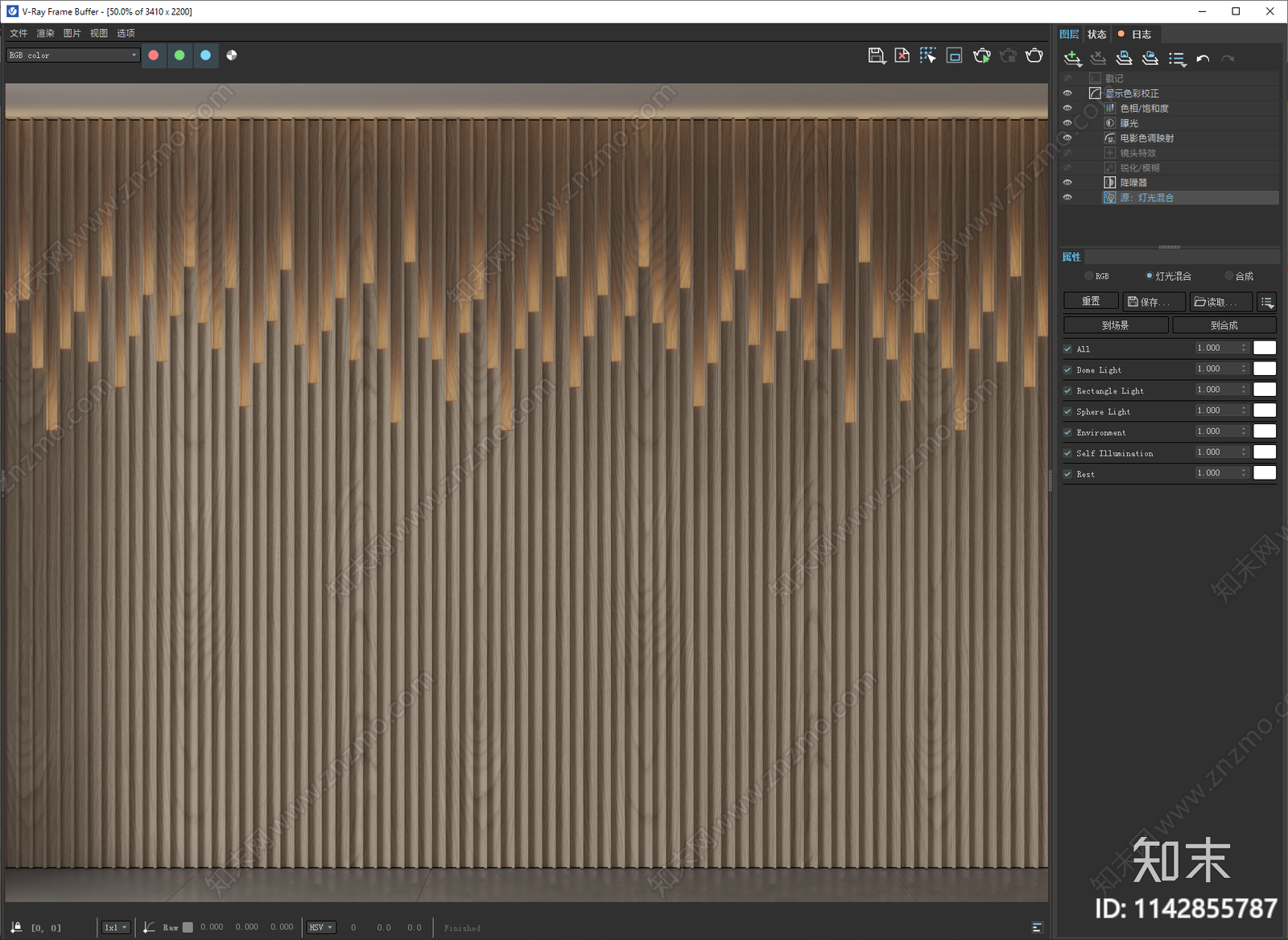Send light mix 到合成
Screen dimensions: 1288x940
[1224, 325]
